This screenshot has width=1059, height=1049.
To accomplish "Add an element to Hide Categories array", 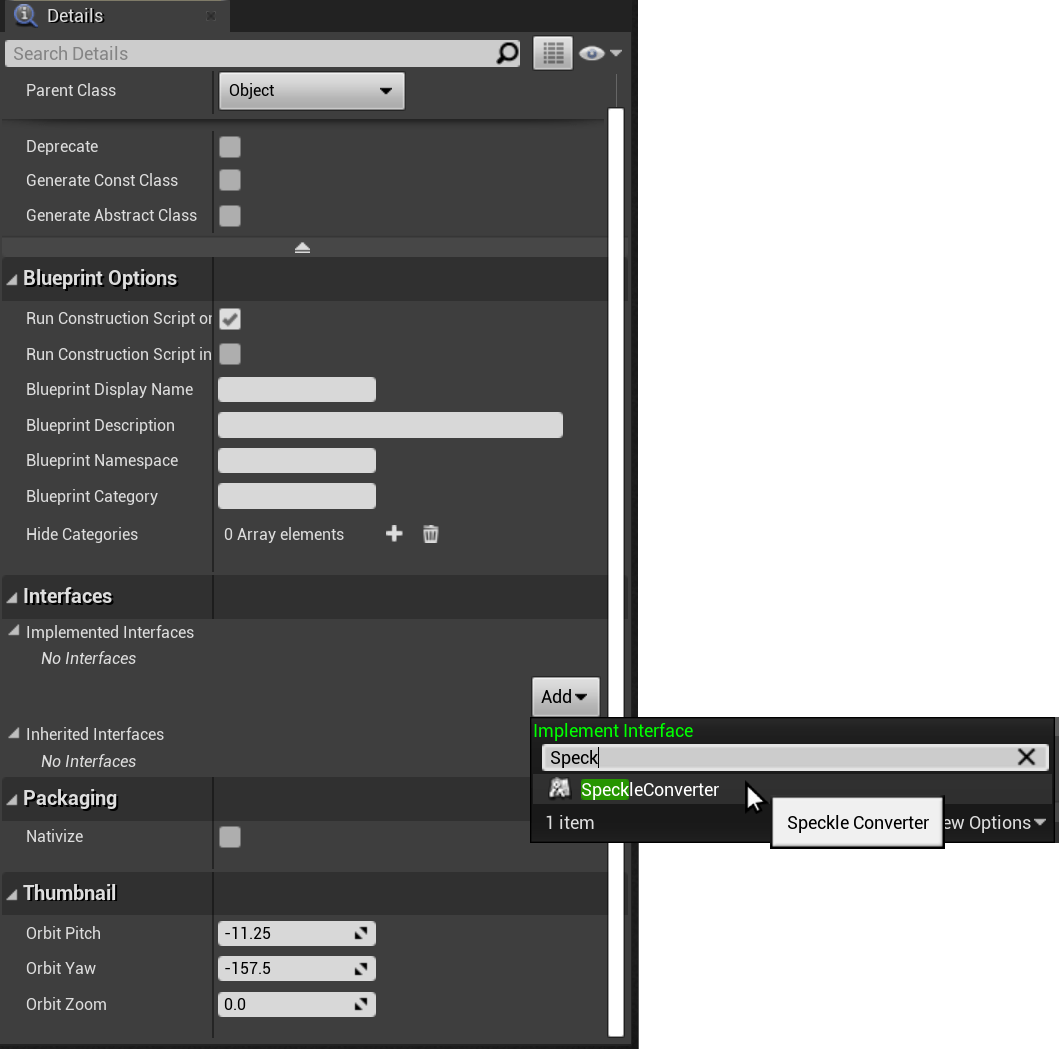I will tap(394, 534).
